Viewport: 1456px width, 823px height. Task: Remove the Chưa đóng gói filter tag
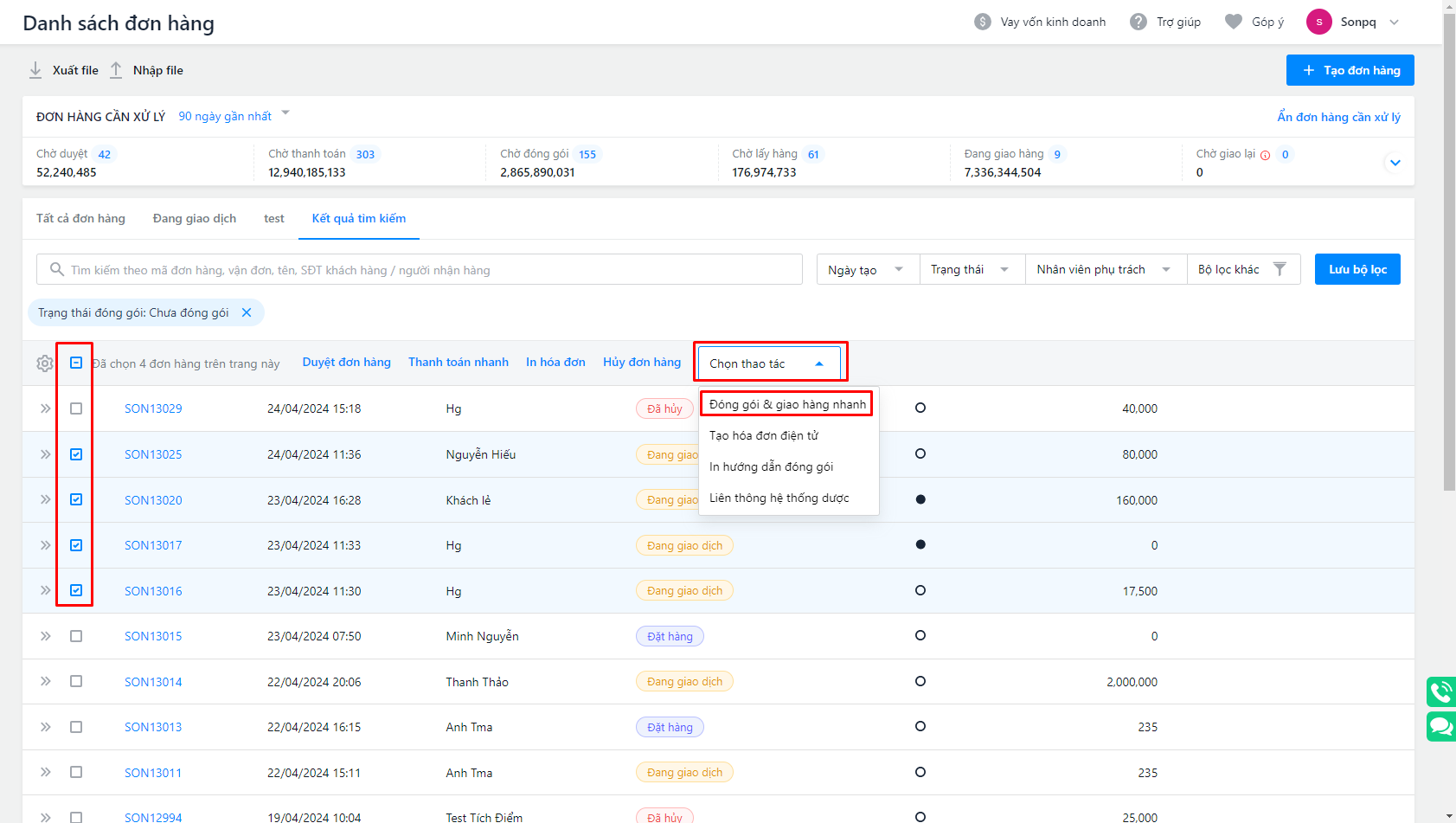[247, 312]
